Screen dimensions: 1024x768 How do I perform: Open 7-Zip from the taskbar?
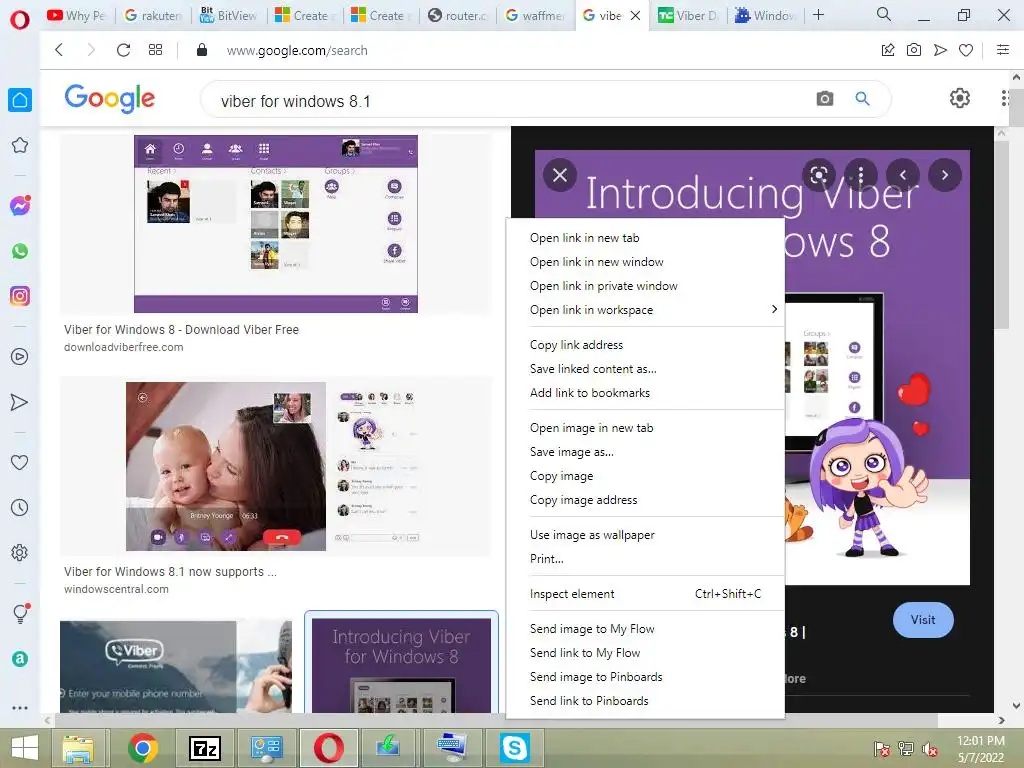[204, 748]
